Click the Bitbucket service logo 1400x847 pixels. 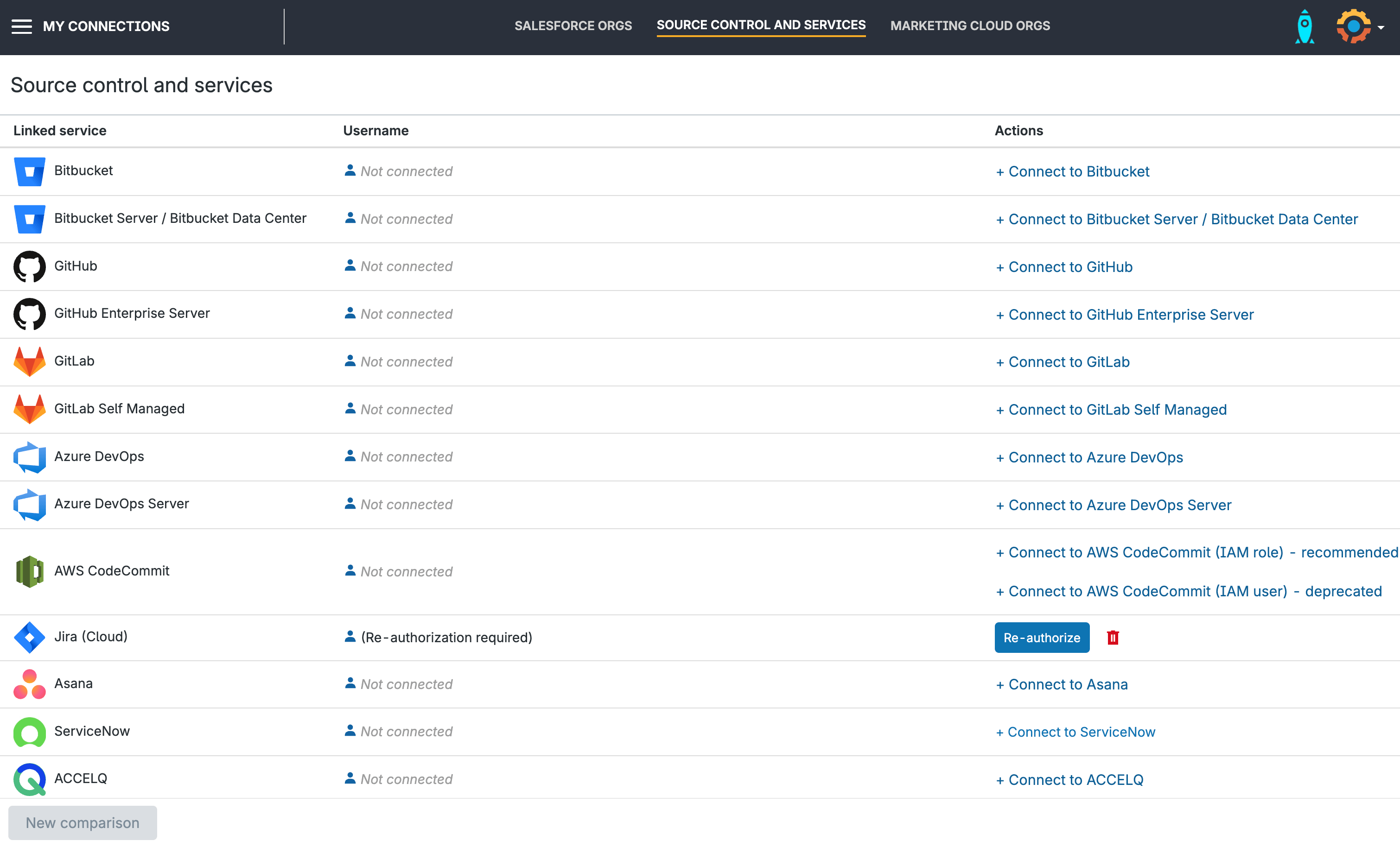(30, 171)
